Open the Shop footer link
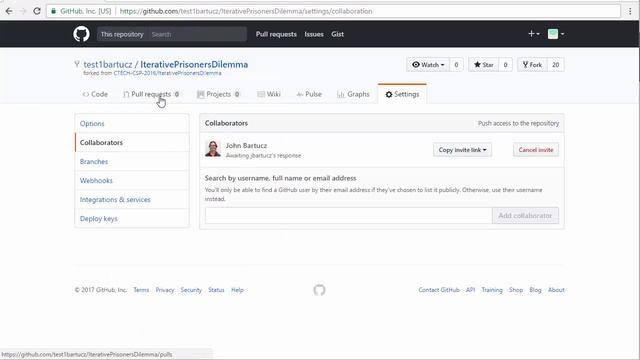Viewport: 640px width, 360px height. (x=516, y=290)
